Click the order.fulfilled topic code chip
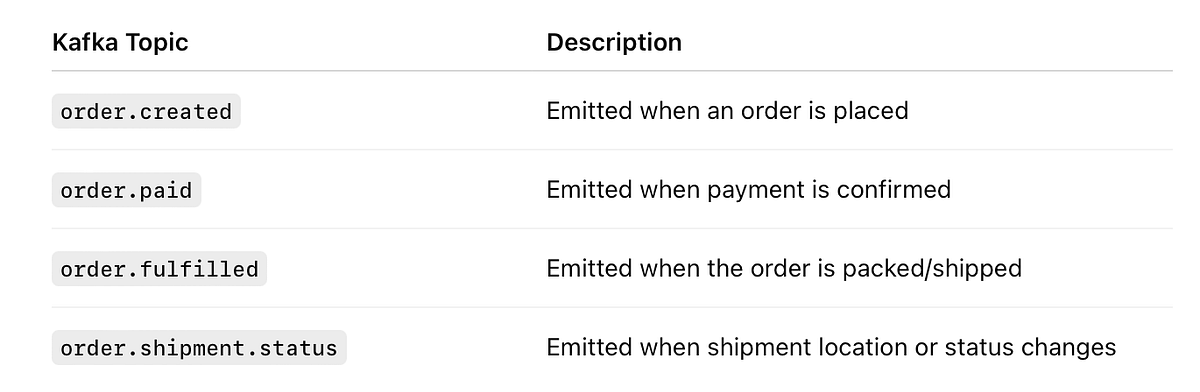The height and width of the screenshot is (392, 1200). (159, 269)
